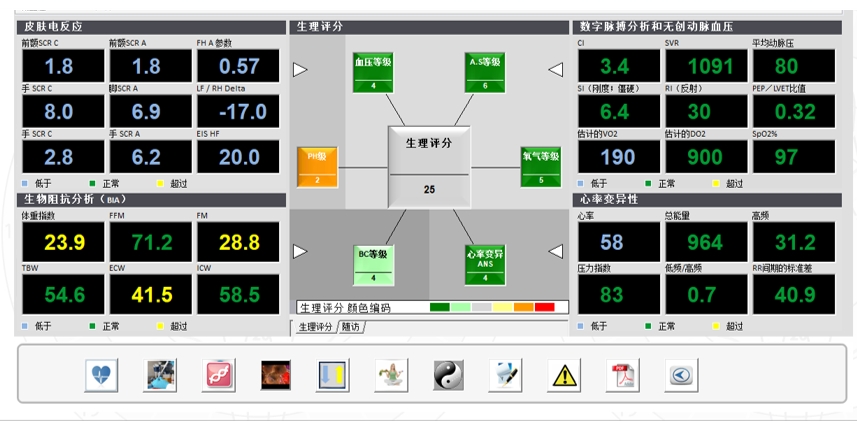Open the heart ECG icon in bottom toolbar

[101, 375]
